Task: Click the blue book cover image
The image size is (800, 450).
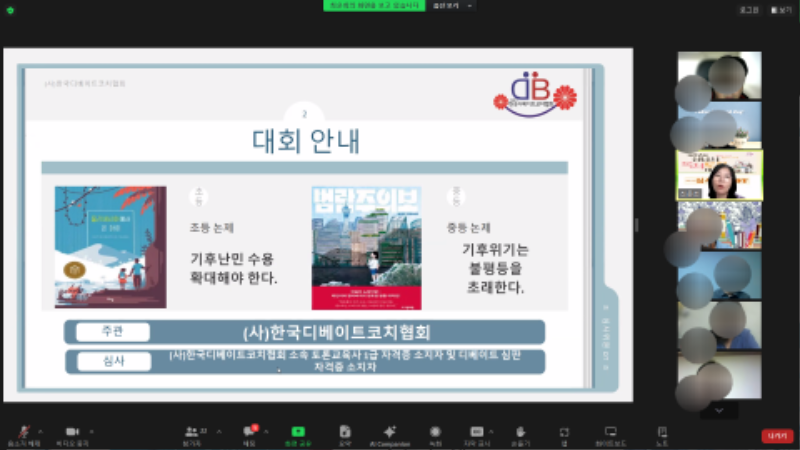Action: click(x=111, y=247)
